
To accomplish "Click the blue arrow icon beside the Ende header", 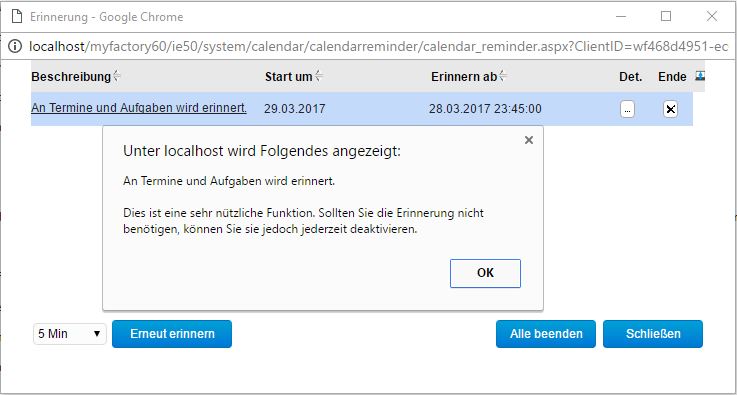I will click(x=700, y=76).
